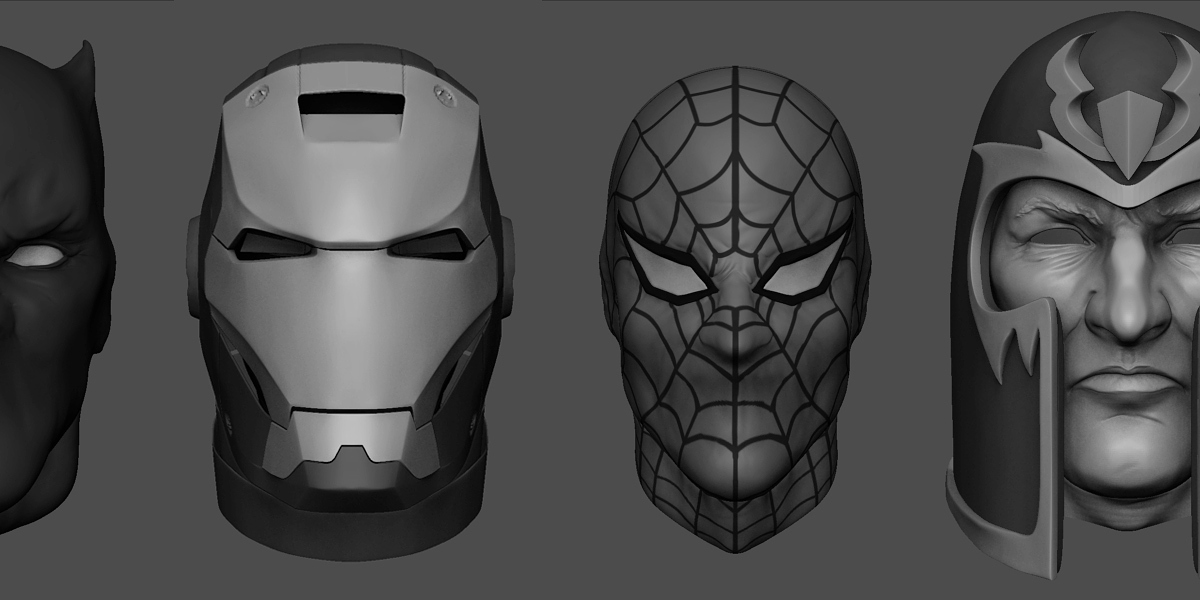
Task: Select the web-patterned Spider-Man mask model
Action: [733, 310]
